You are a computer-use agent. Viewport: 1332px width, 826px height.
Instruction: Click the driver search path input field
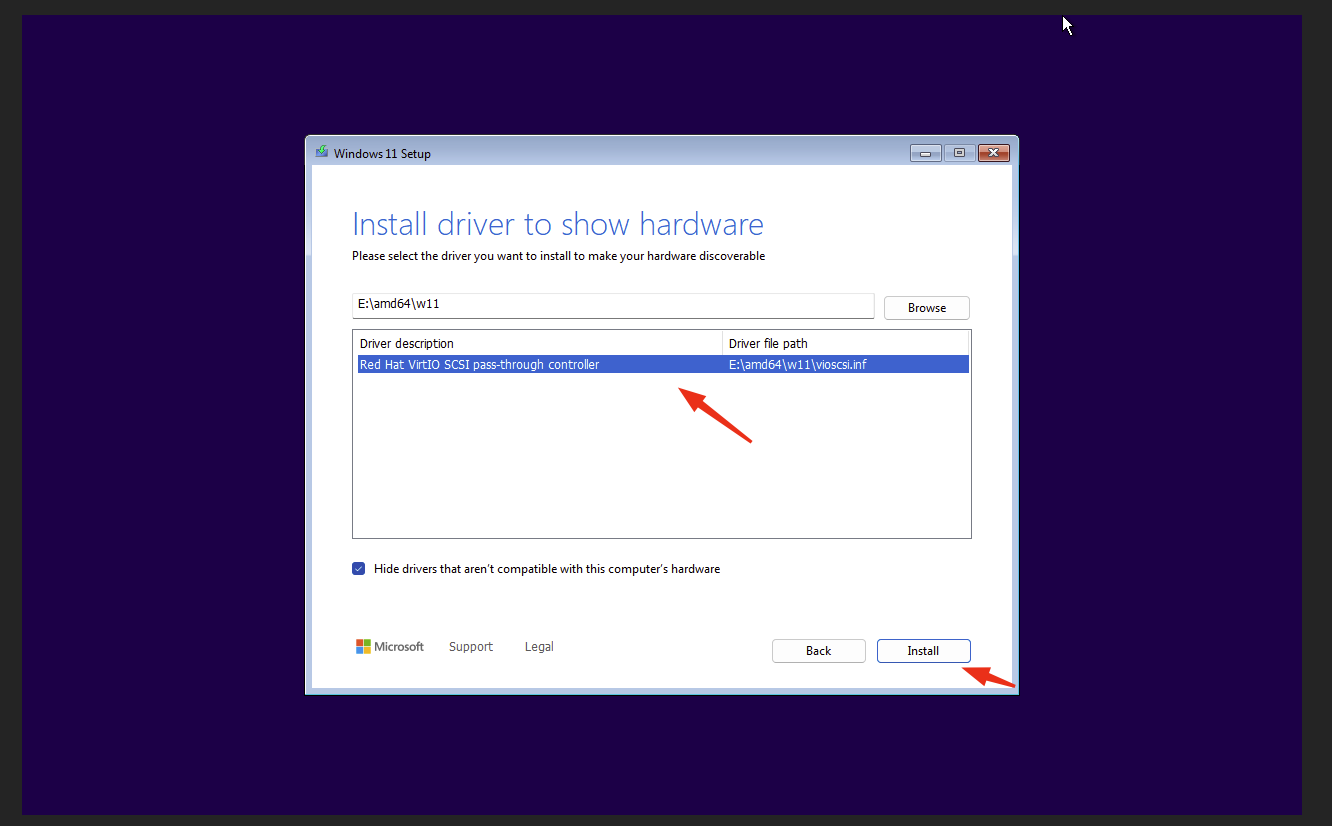612,305
